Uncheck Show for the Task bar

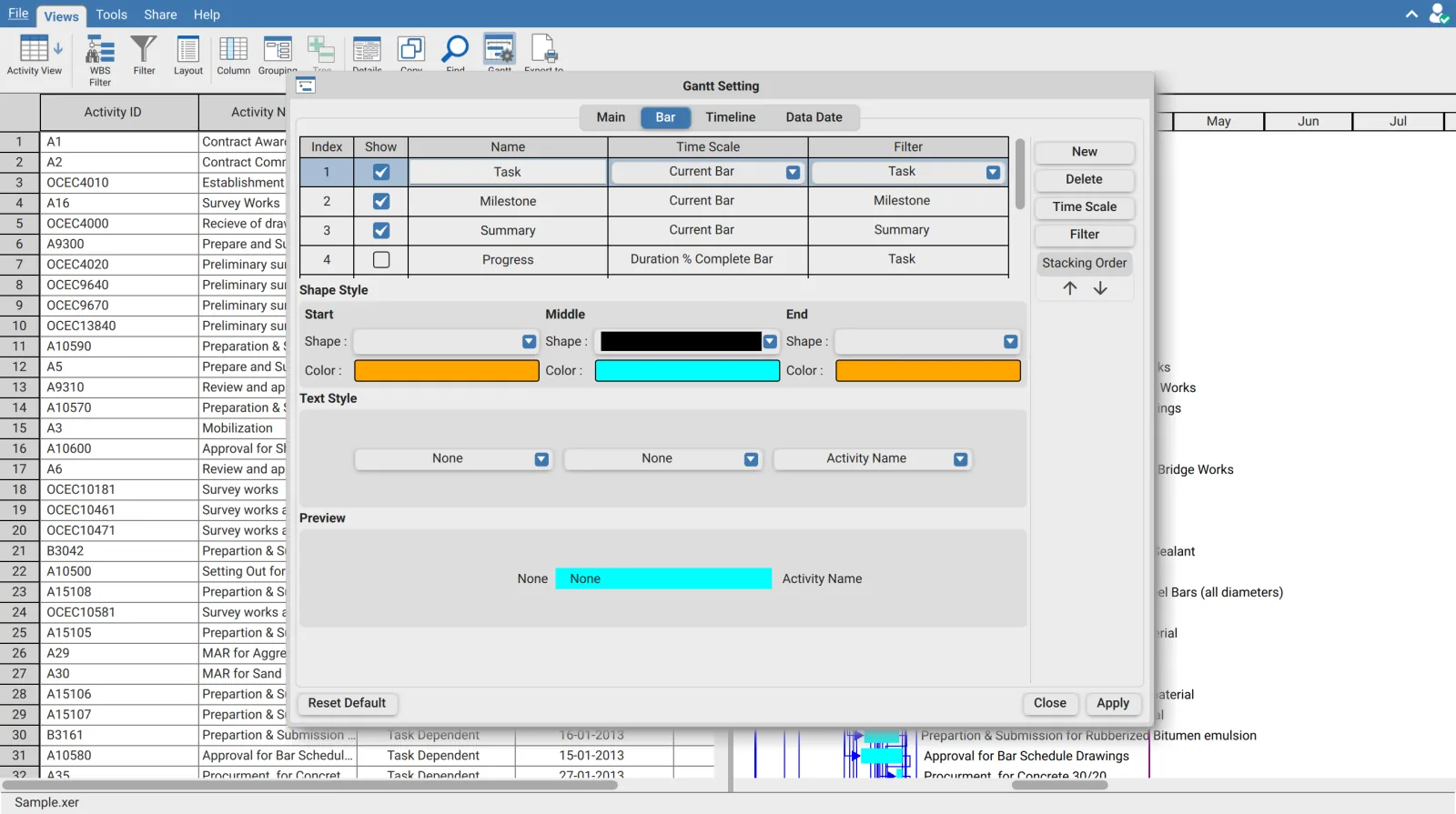coord(381,172)
